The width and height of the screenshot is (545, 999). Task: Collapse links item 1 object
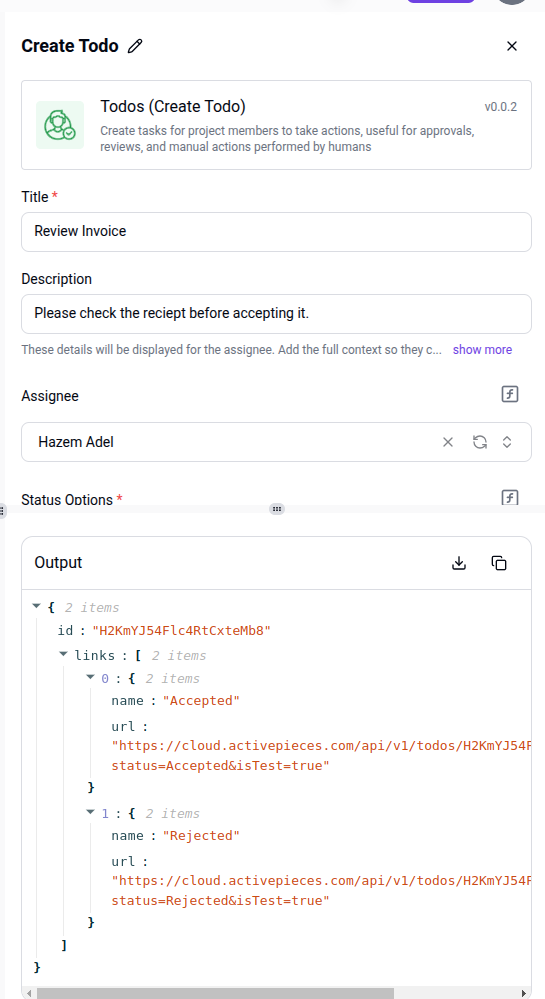91,812
